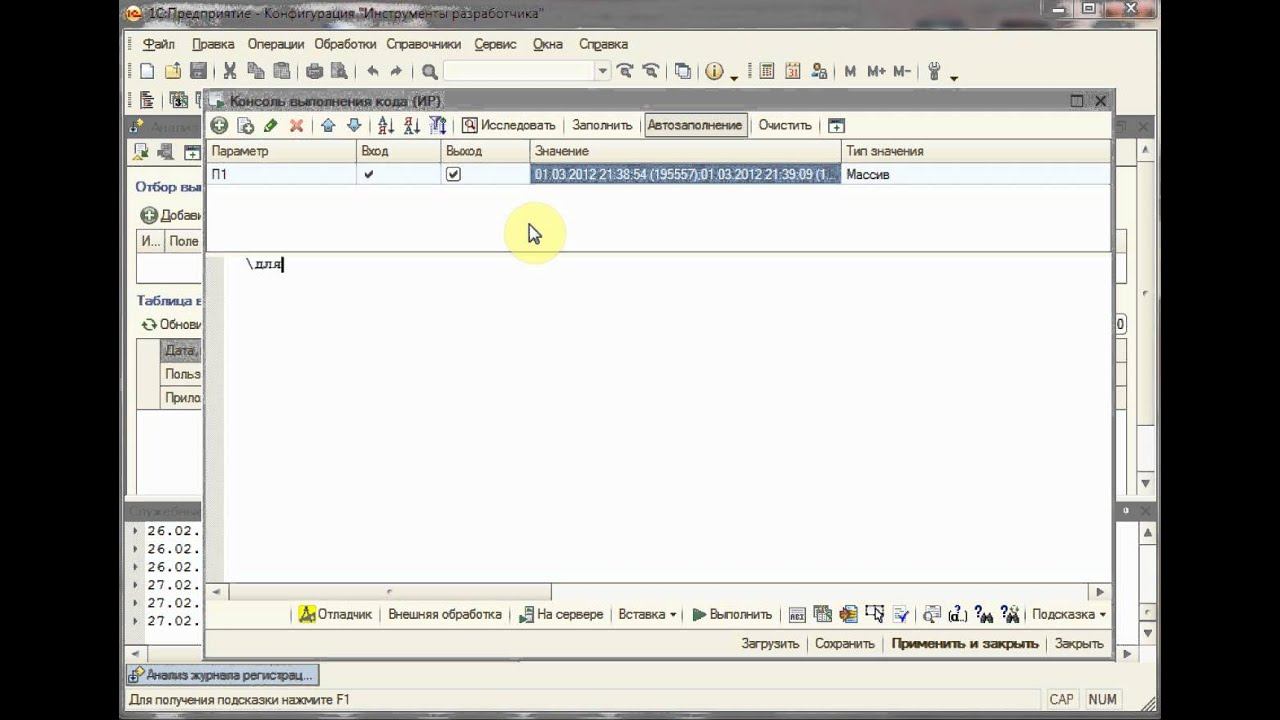
Task: Click the Open file folder icon
Action: coord(173,71)
